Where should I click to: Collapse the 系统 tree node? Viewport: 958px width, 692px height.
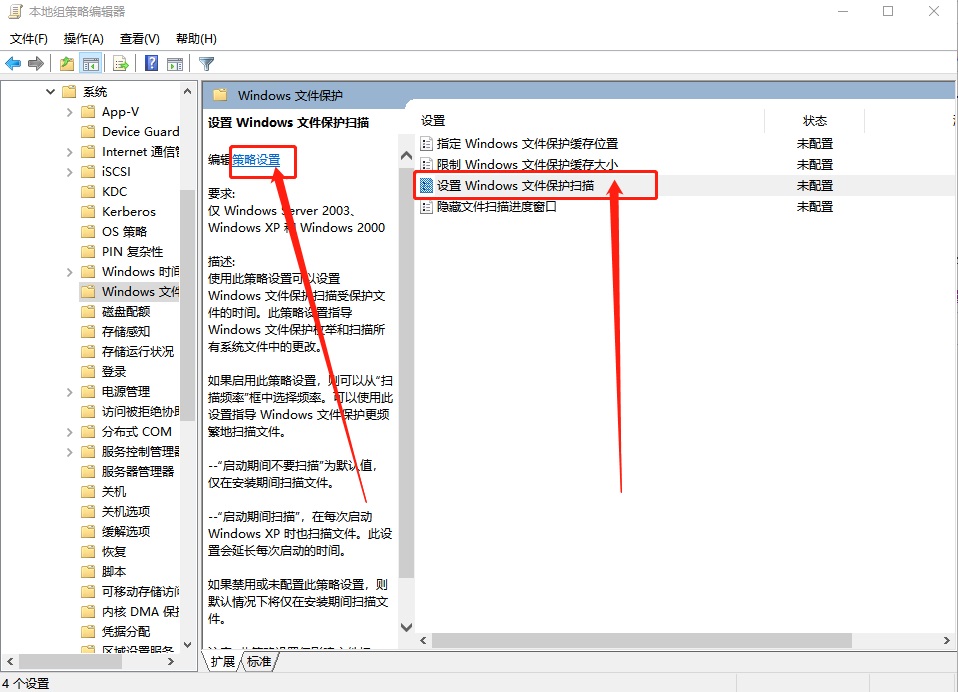50,92
